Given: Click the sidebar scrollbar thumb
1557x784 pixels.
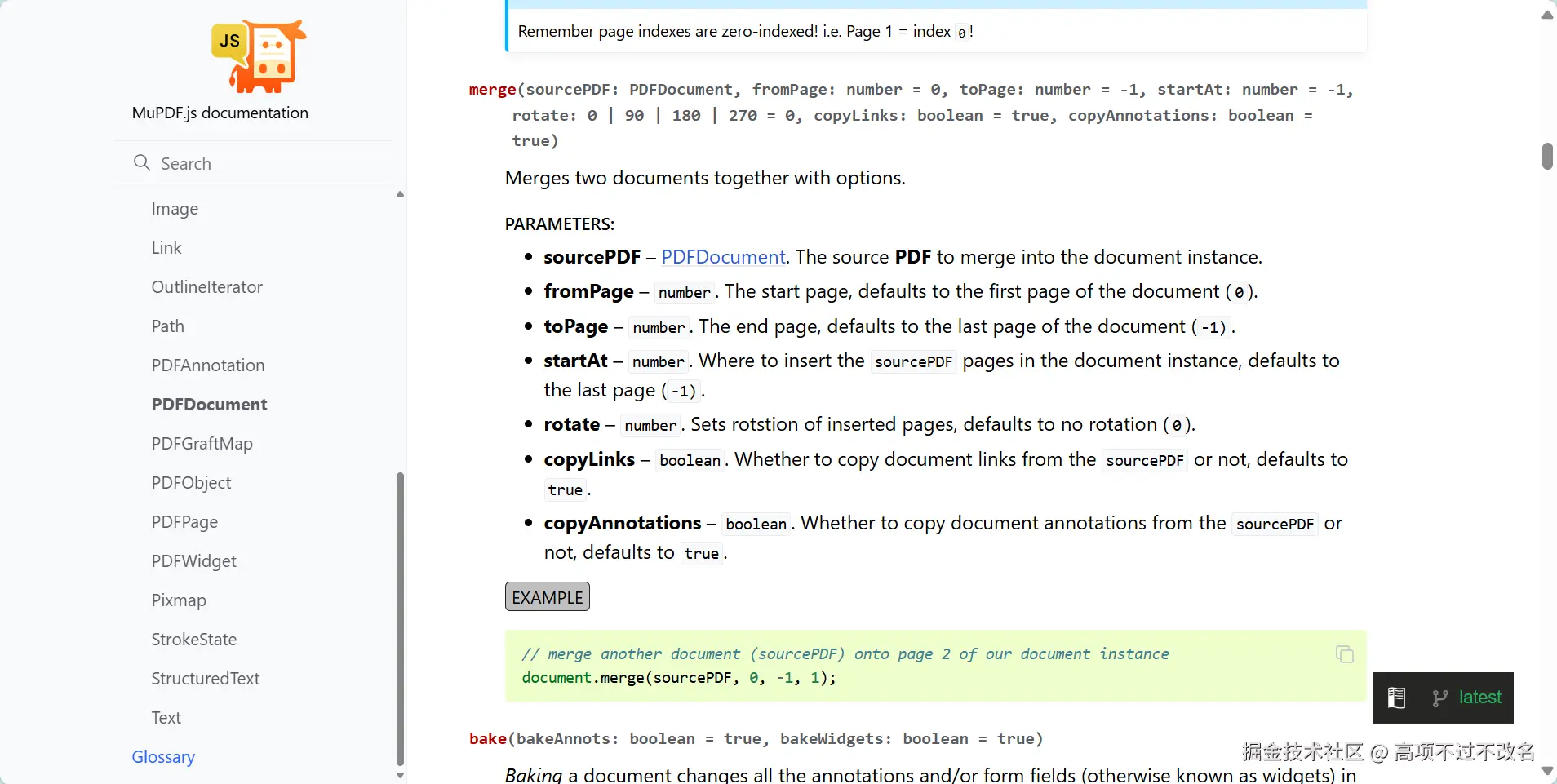Looking at the screenshot, I should click(400, 618).
